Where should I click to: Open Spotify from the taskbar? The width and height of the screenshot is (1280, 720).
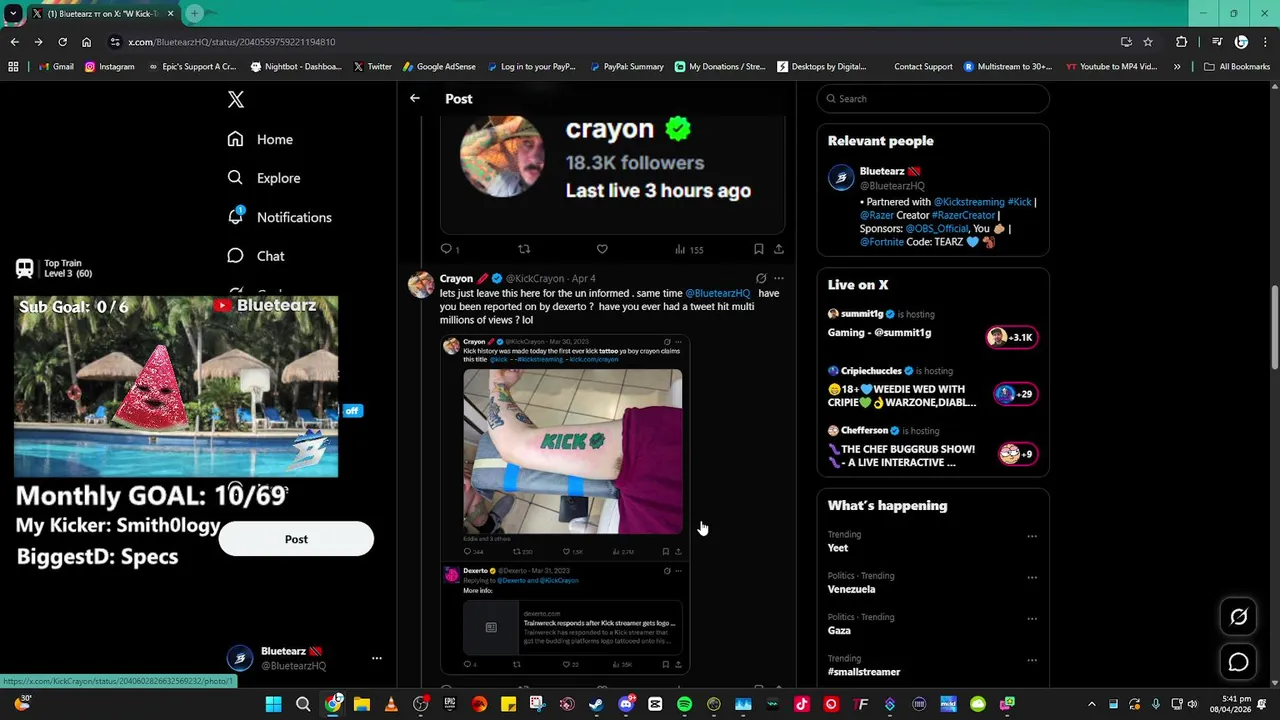coord(684,704)
